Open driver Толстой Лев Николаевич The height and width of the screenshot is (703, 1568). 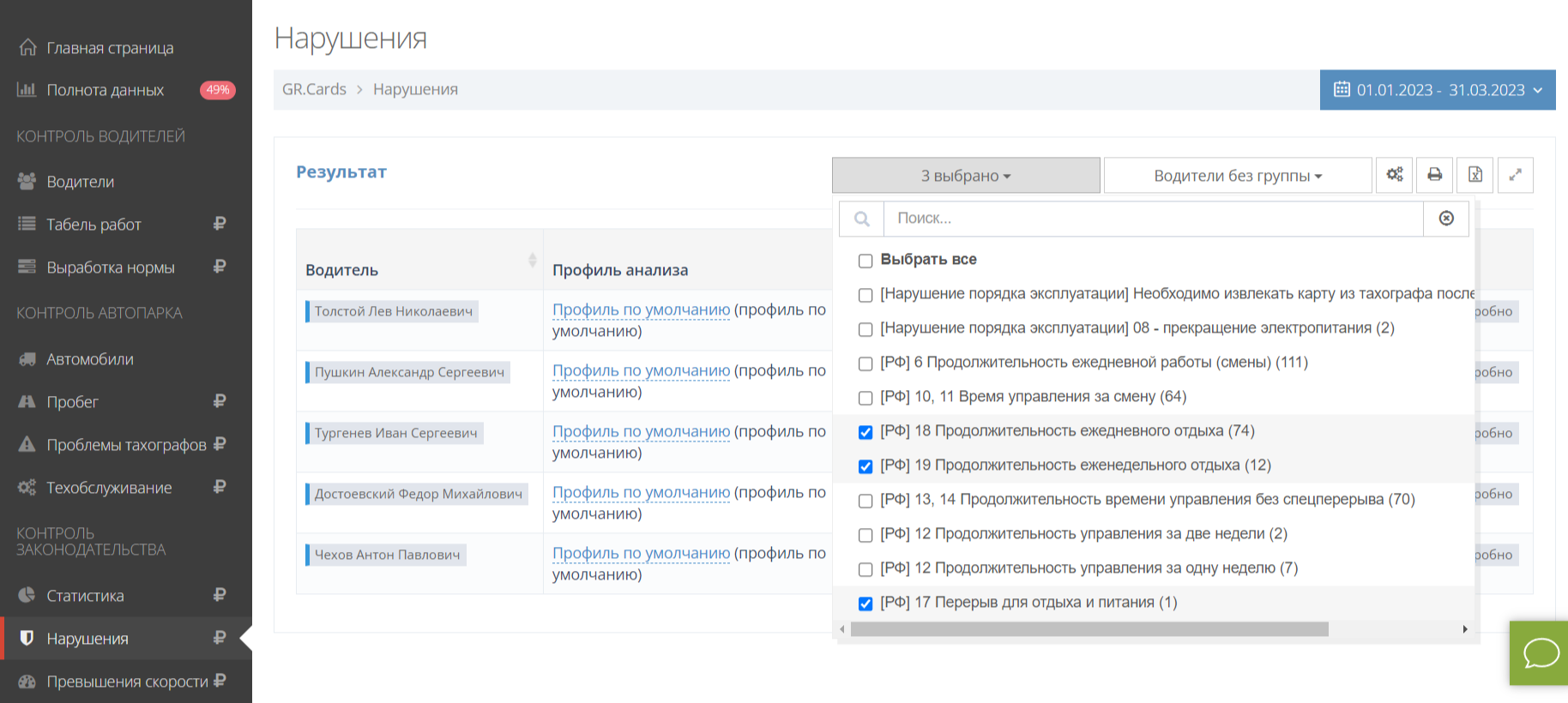click(x=392, y=311)
